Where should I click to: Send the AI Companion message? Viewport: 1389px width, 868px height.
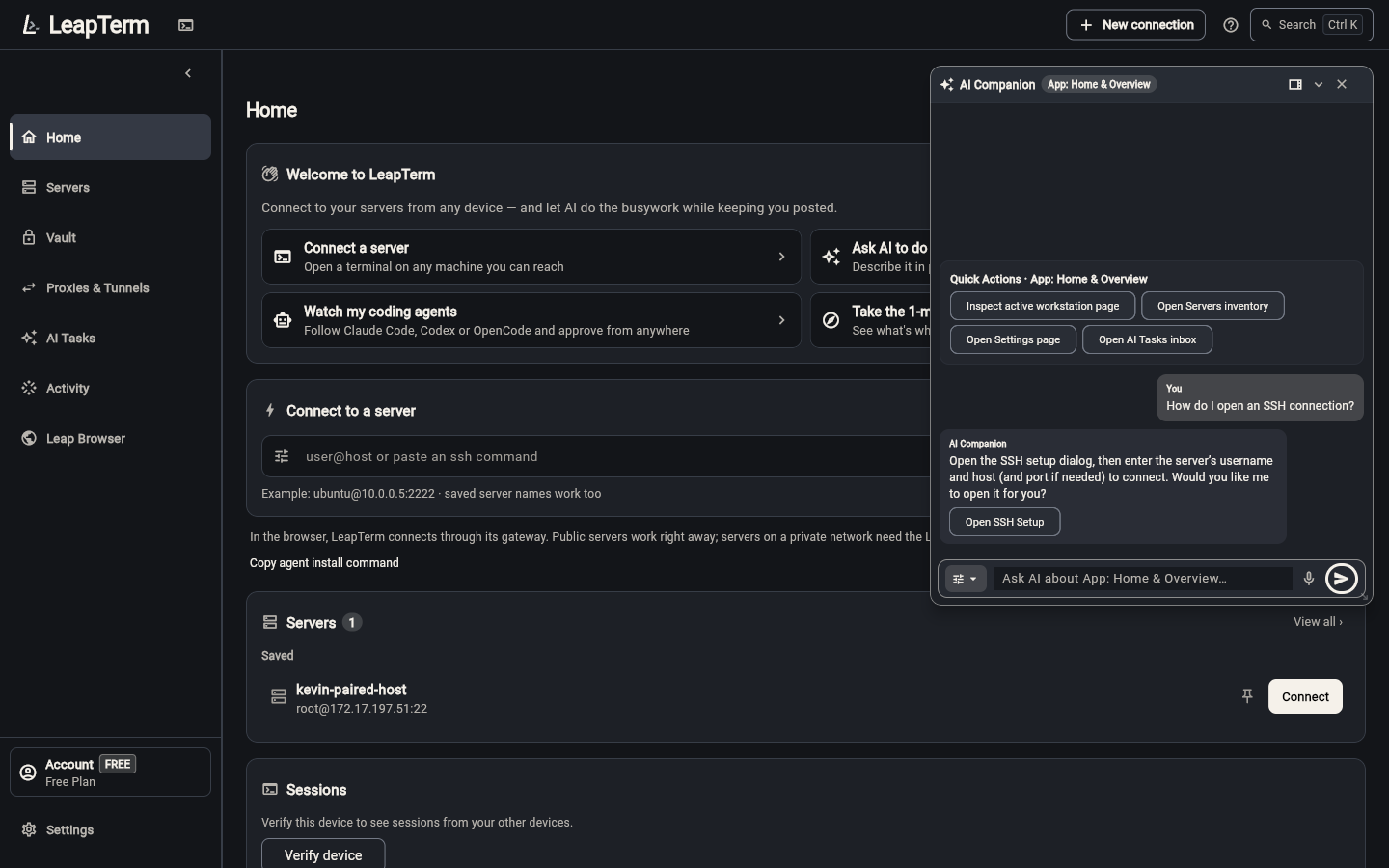(1342, 579)
